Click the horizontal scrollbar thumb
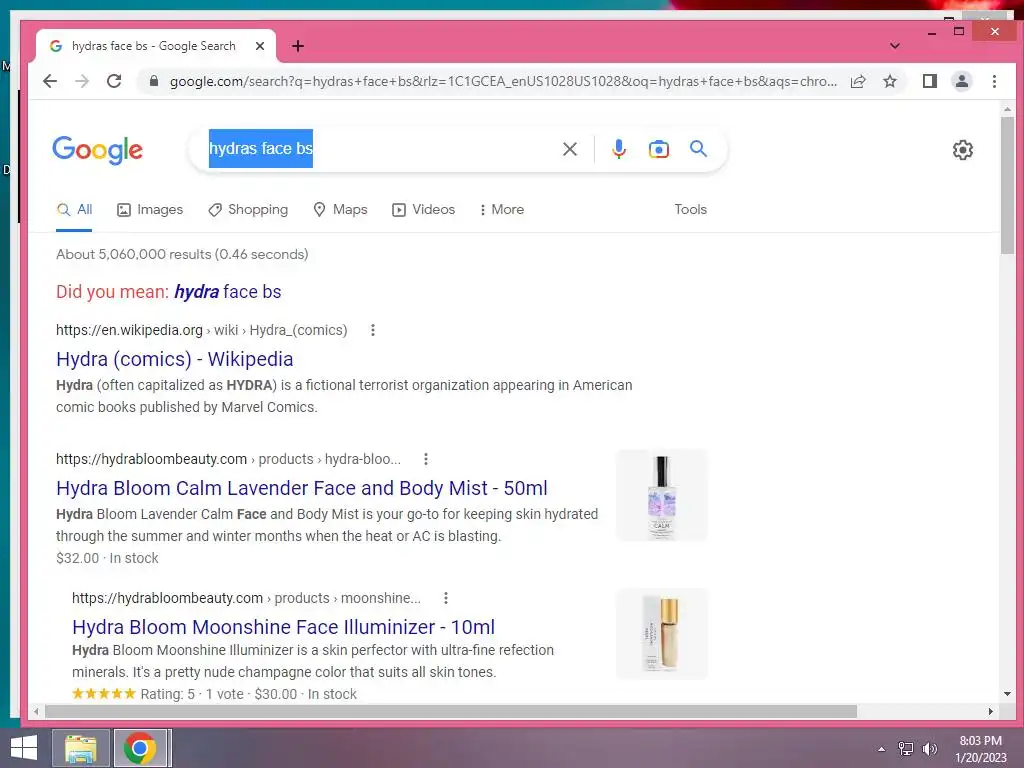The height and width of the screenshot is (768, 1024). (x=451, y=711)
